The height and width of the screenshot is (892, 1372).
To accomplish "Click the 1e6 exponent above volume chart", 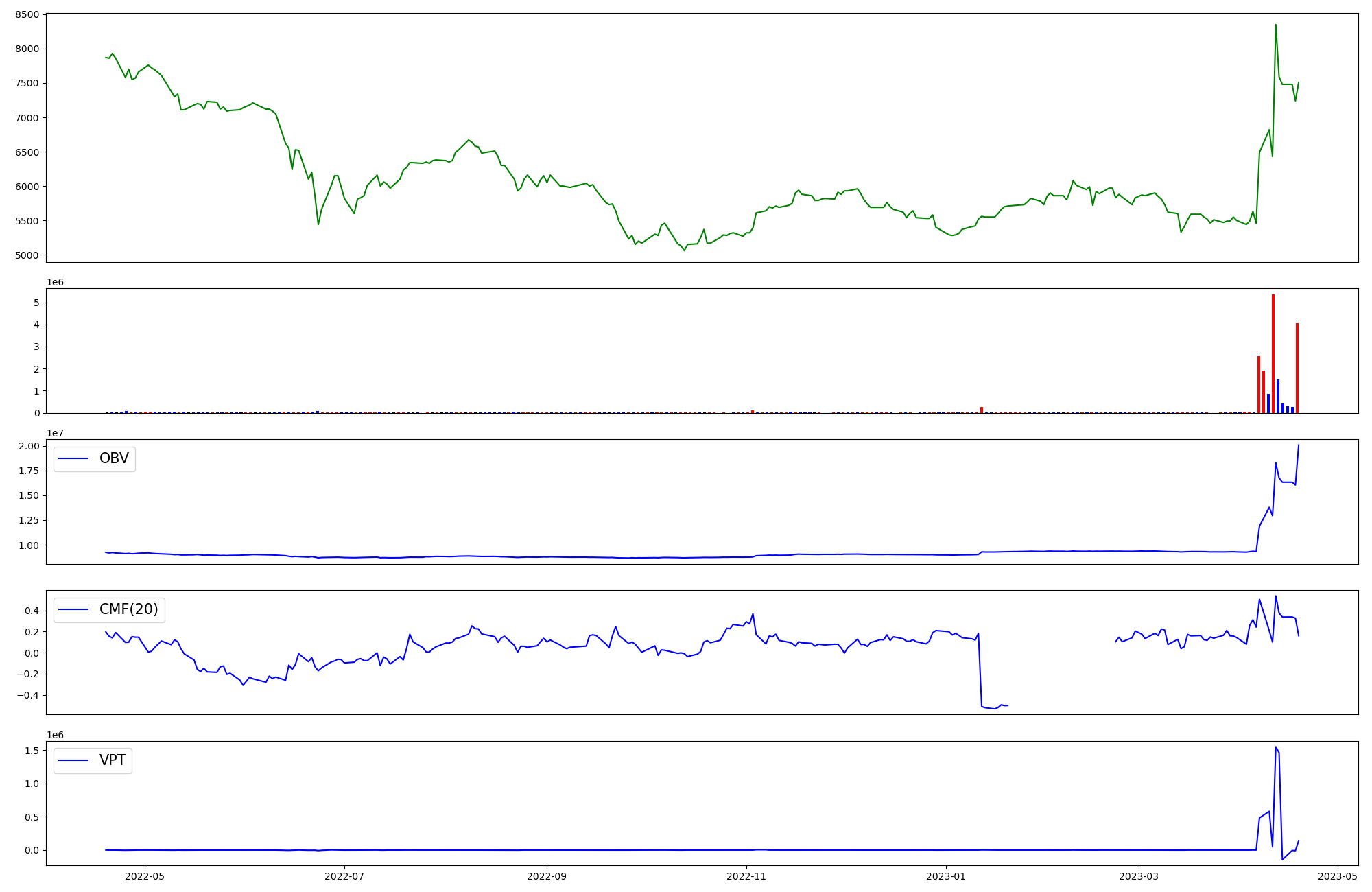I will pos(55,282).
